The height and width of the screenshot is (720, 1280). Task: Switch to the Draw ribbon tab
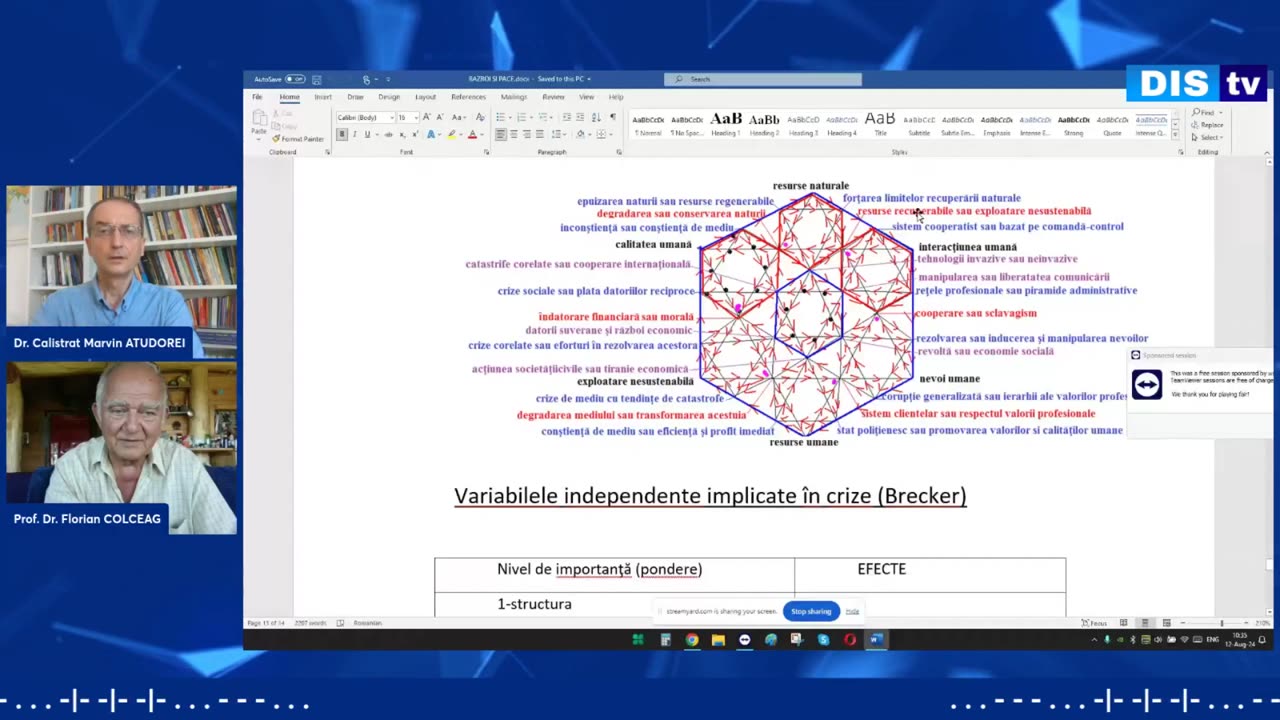355,97
